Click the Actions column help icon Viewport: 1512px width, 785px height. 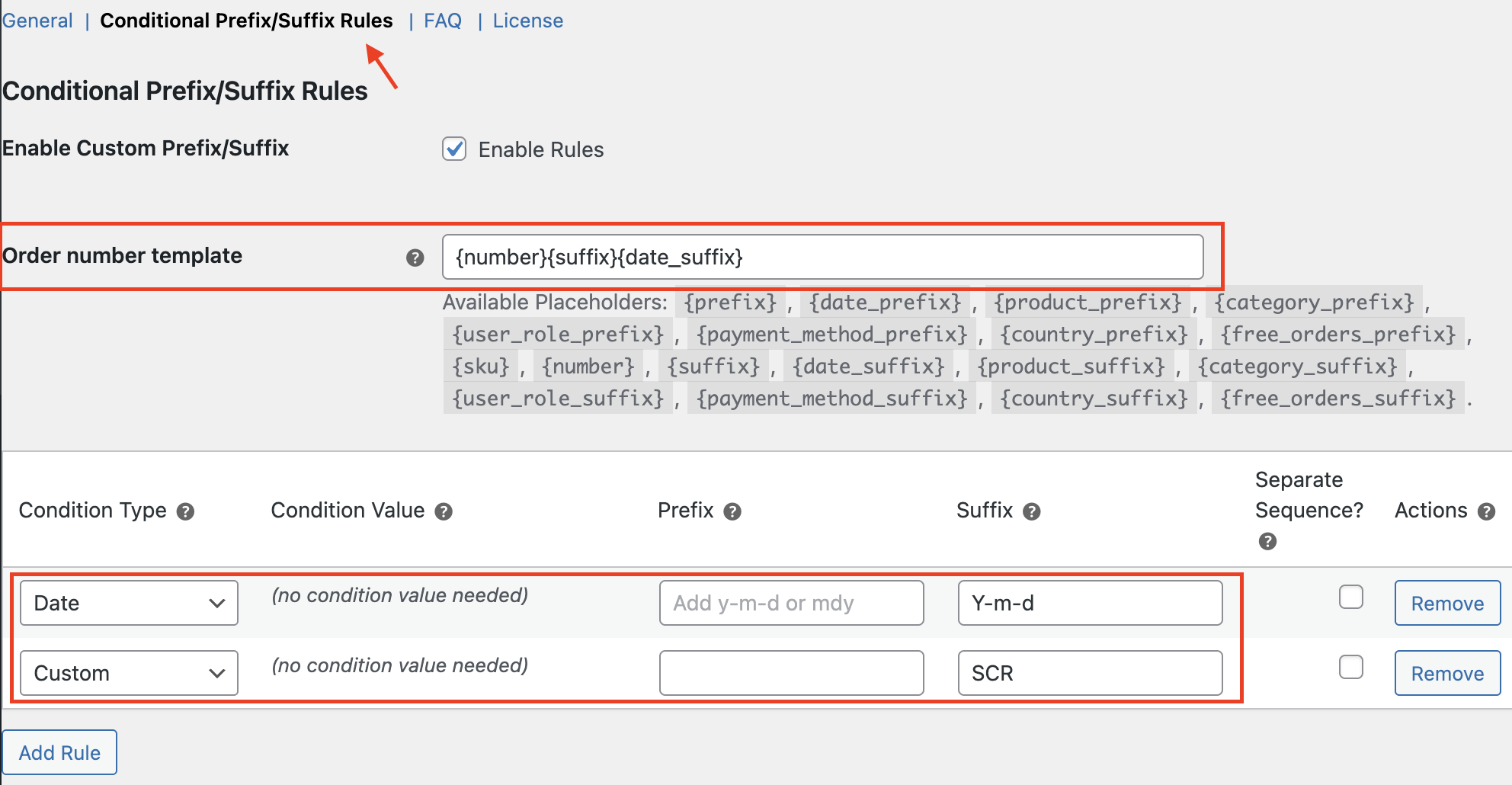point(1486,511)
